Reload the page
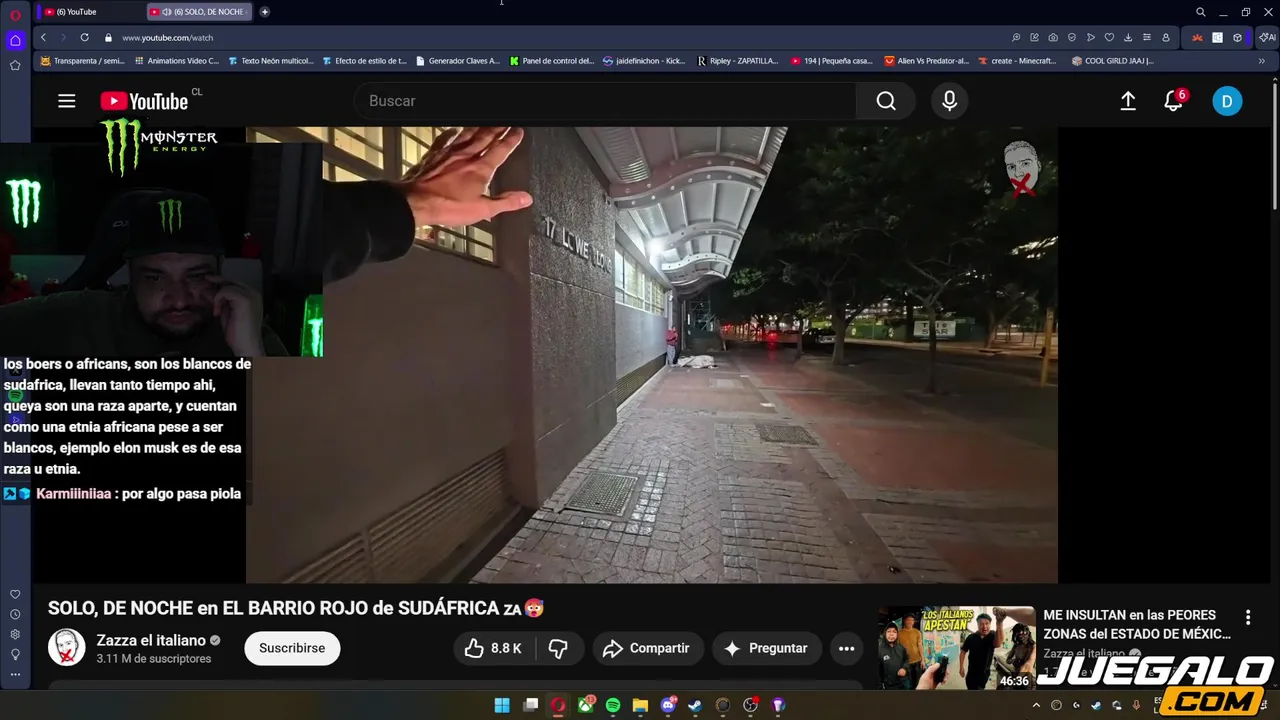The height and width of the screenshot is (720, 1280). pyautogui.click(x=84, y=37)
